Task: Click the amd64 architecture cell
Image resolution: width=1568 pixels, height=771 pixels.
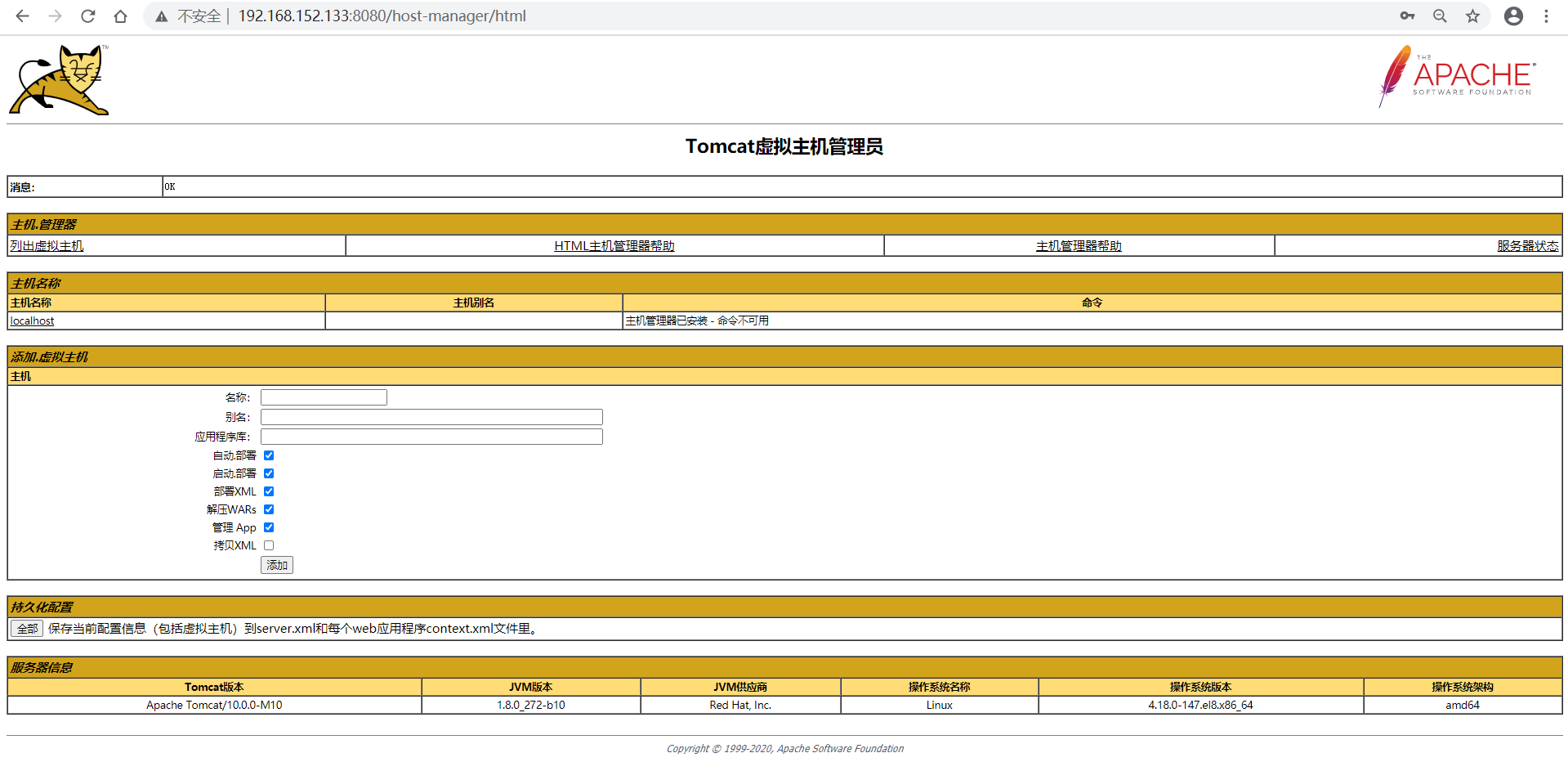Action: click(x=1463, y=705)
